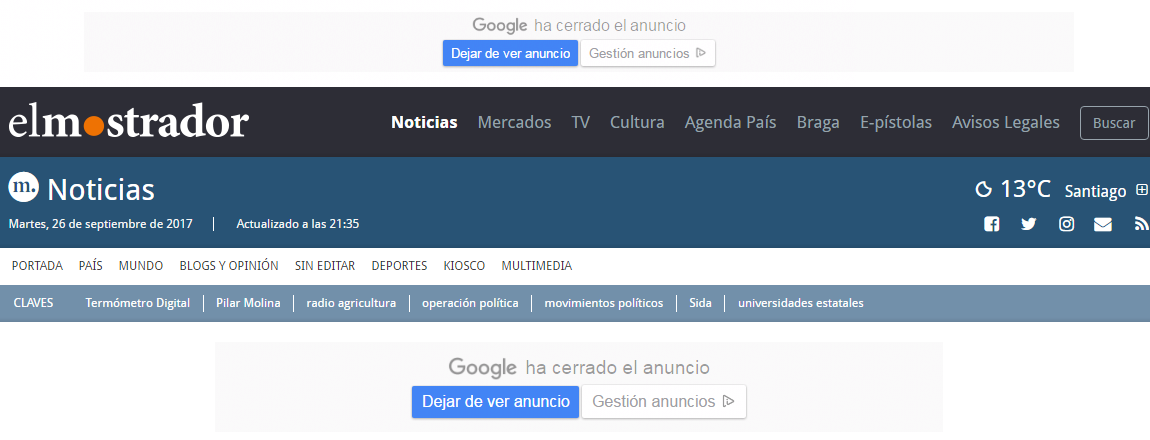Open the 'Termómetro Digital' key topic
Image resolution: width=1150 pixels, height=440 pixels.
(x=137, y=303)
